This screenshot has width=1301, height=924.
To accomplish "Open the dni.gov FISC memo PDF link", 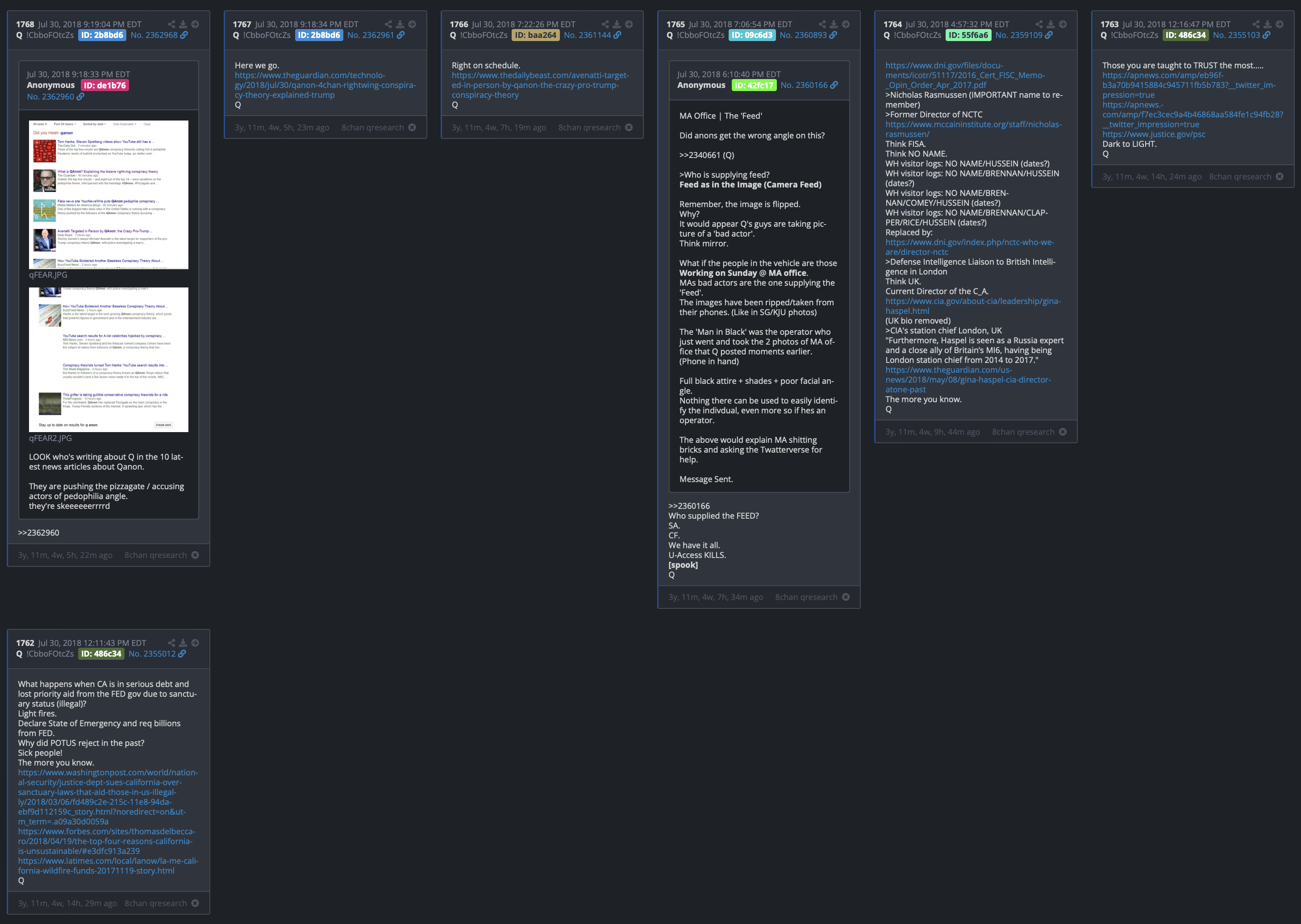I will pos(965,75).
